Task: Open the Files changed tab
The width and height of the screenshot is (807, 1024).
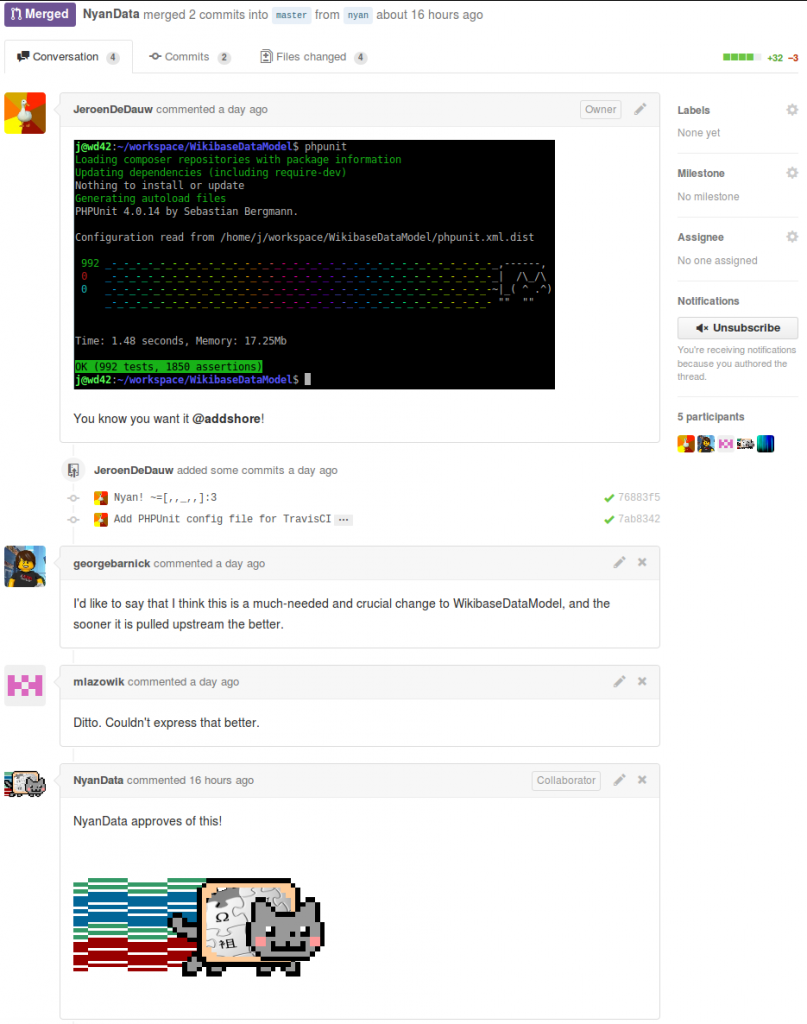Action: (x=313, y=57)
